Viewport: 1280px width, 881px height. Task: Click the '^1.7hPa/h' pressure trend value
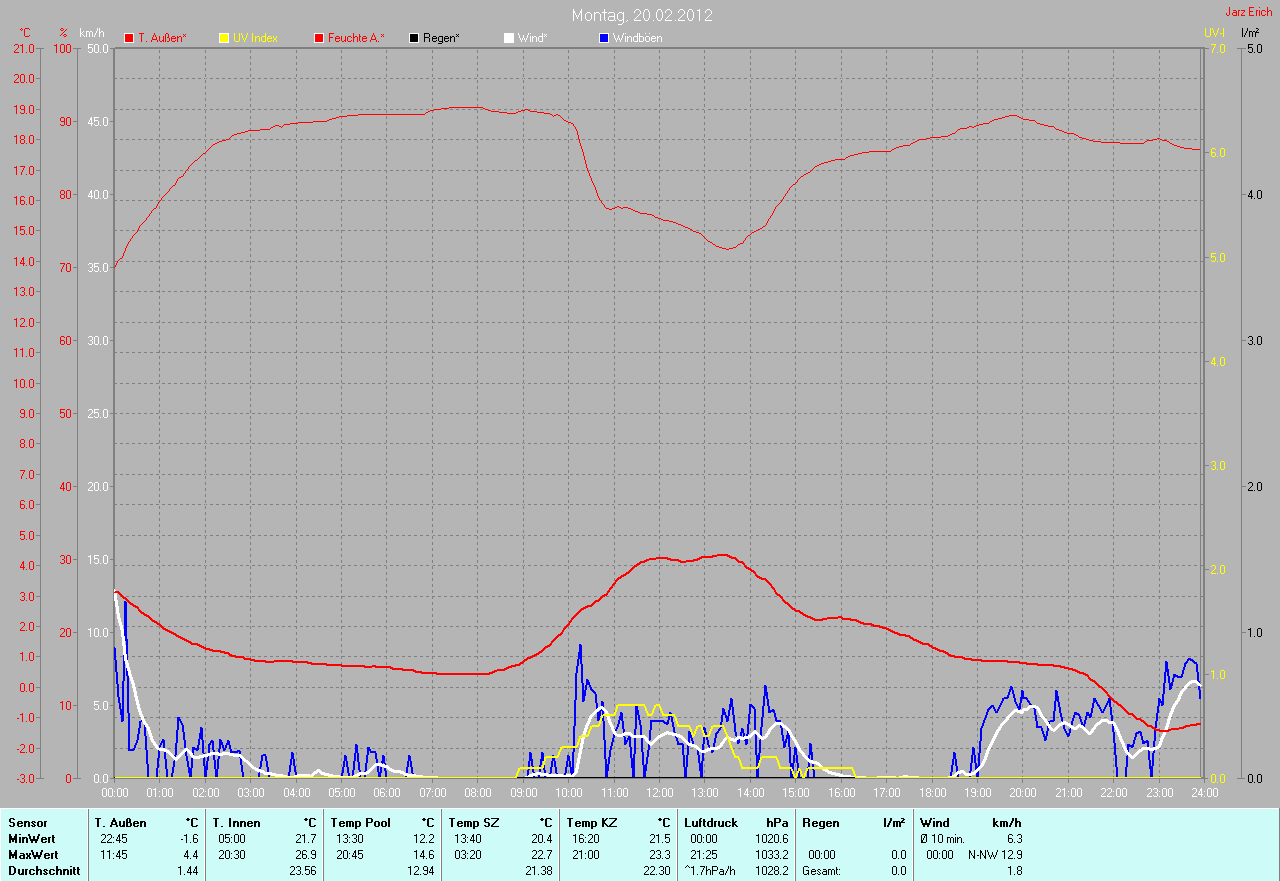tap(710, 871)
